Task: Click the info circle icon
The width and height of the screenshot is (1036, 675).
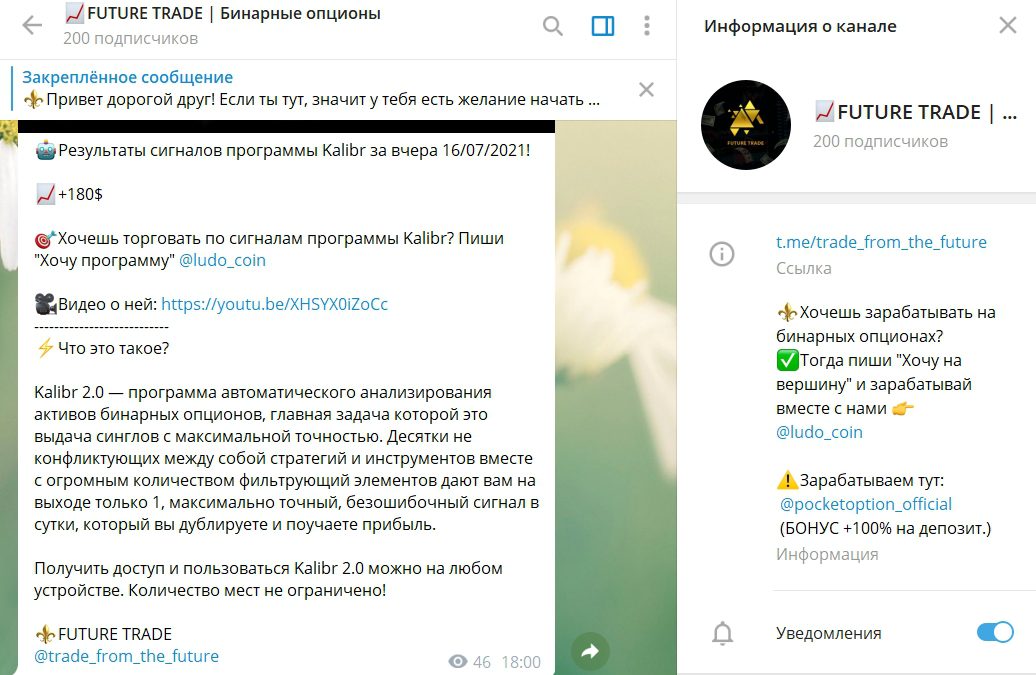Action: click(722, 254)
